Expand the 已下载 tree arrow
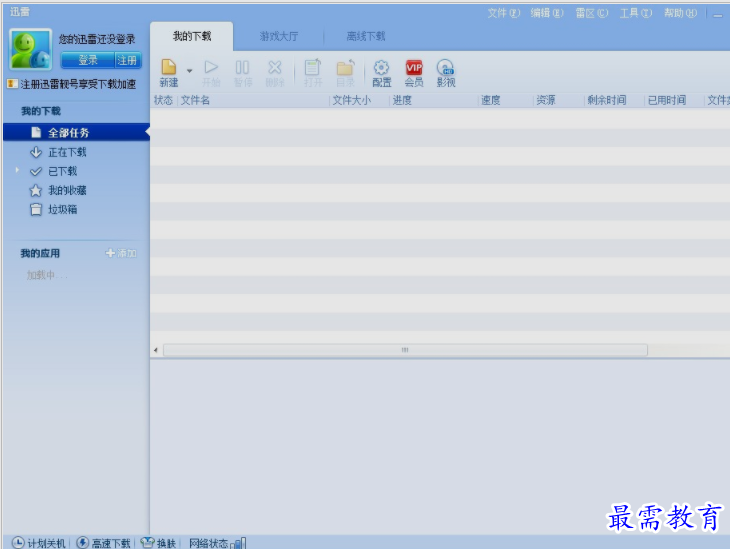730x549 pixels. 17,170
